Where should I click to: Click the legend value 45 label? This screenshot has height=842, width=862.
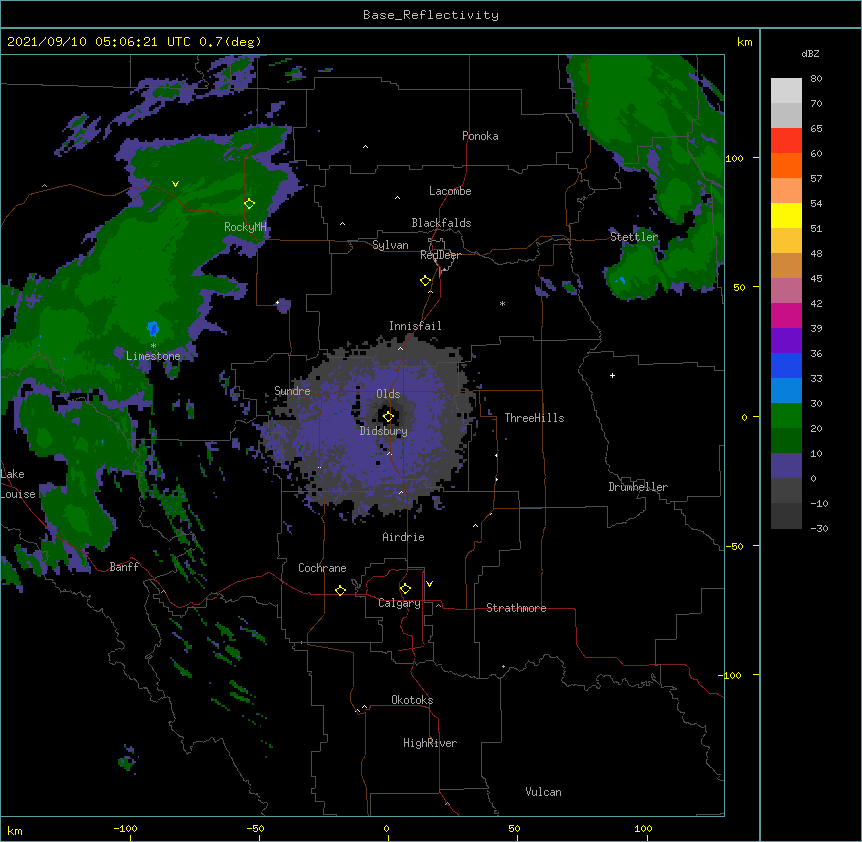(816, 278)
